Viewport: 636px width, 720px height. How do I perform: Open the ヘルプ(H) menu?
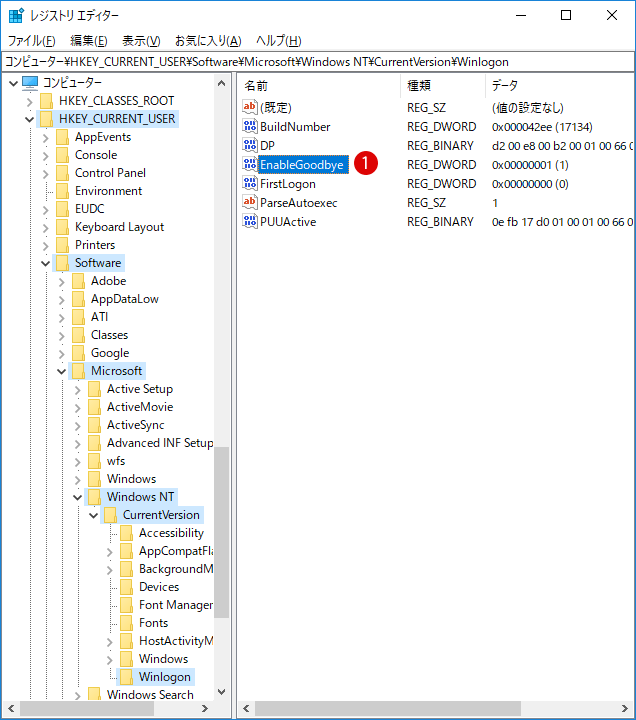(278, 41)
